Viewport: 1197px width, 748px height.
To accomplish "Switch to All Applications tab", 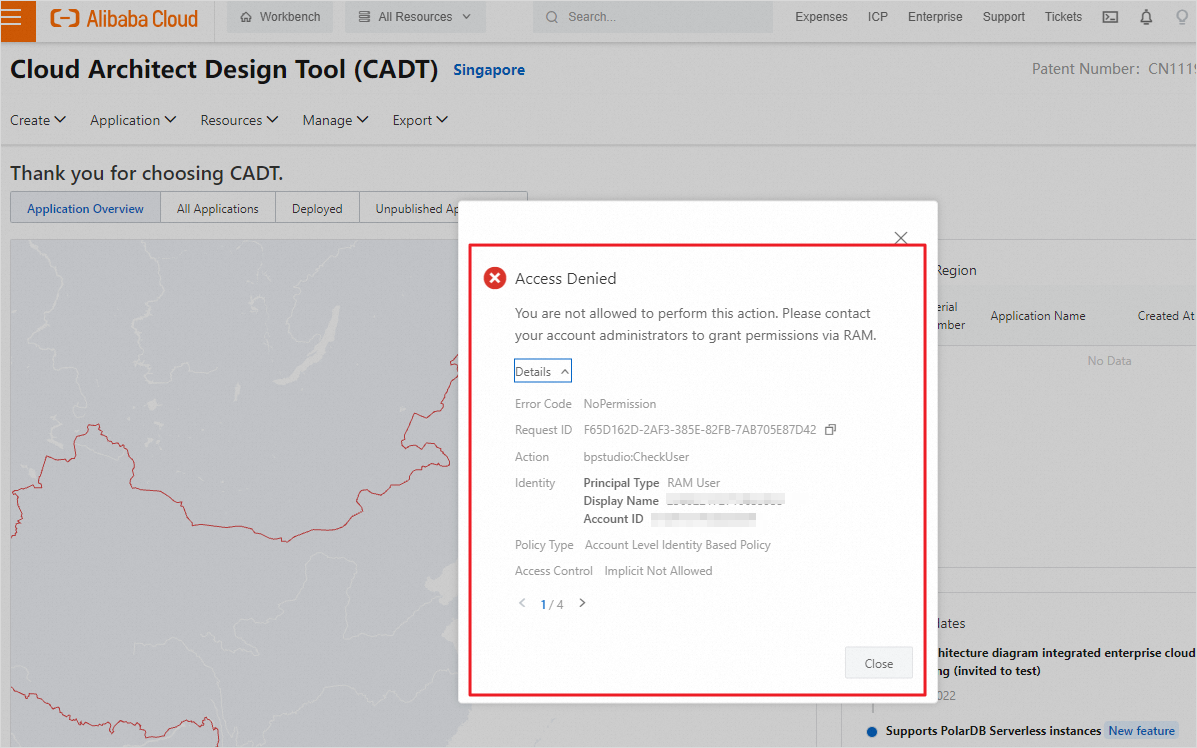I will pyautogui.click(x=218, y=208).
